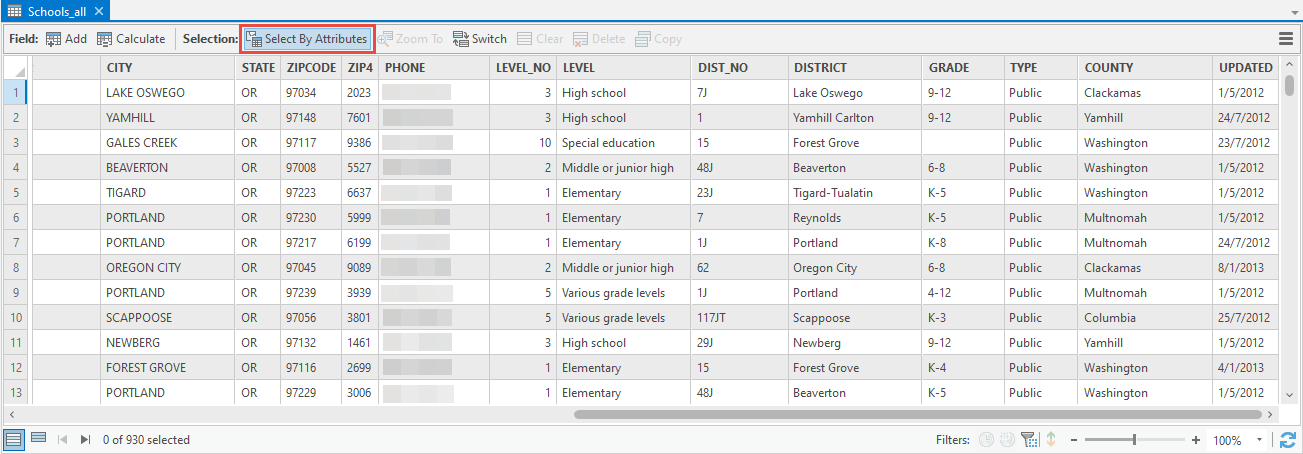Click the STATE column header
Viewport: 1303px width, 454px height.
(258, 68)
